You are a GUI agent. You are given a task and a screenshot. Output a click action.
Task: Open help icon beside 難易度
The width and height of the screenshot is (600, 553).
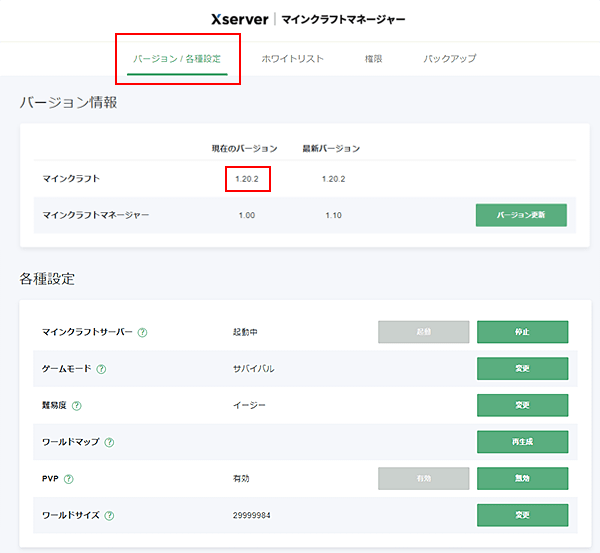[77, 406]
